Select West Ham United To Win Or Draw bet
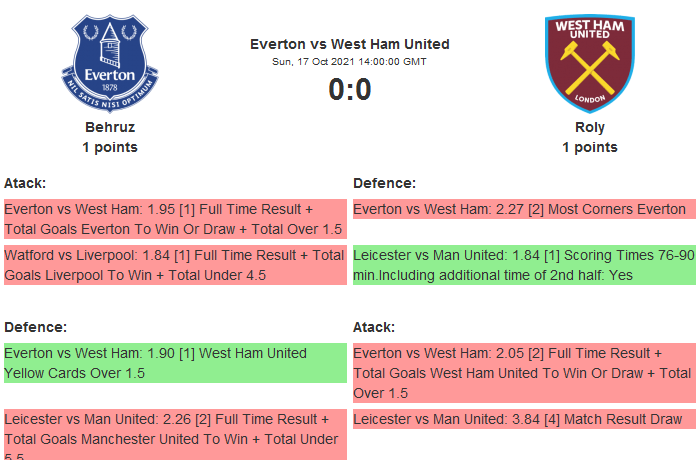Screen dimensions: 700x460 point(521,373)
